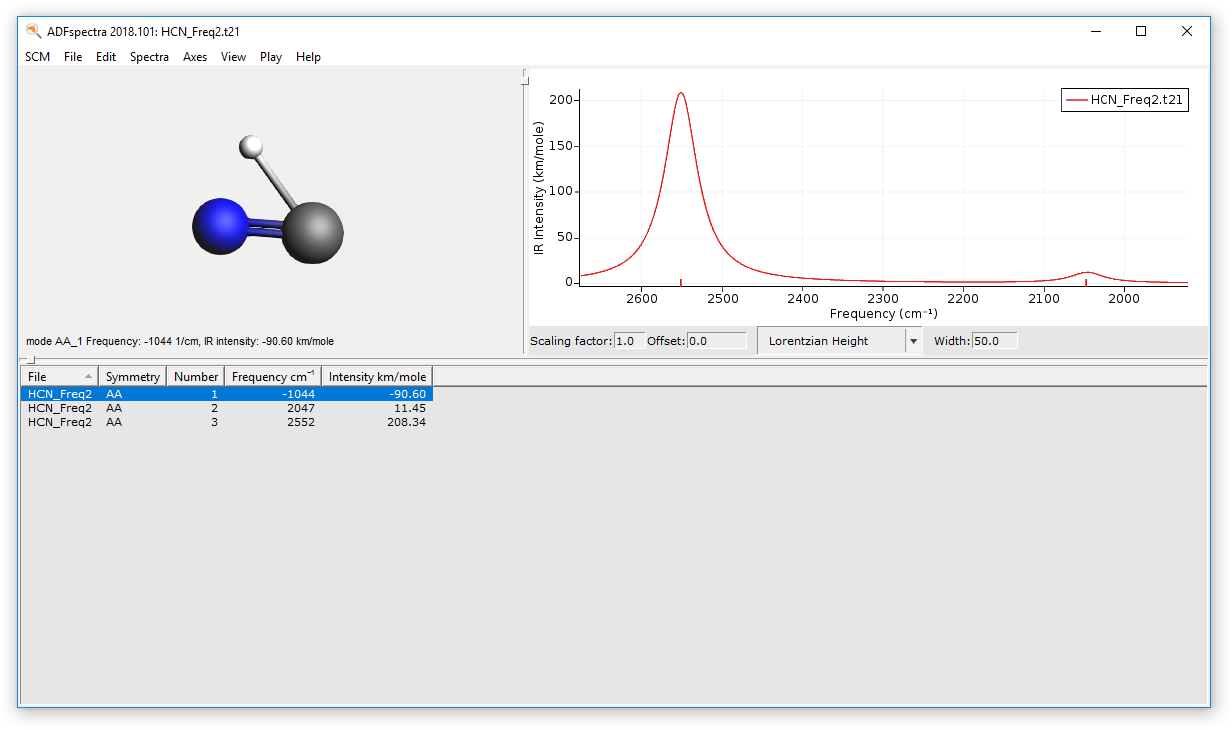Open the SCM menu

(37, 57)
